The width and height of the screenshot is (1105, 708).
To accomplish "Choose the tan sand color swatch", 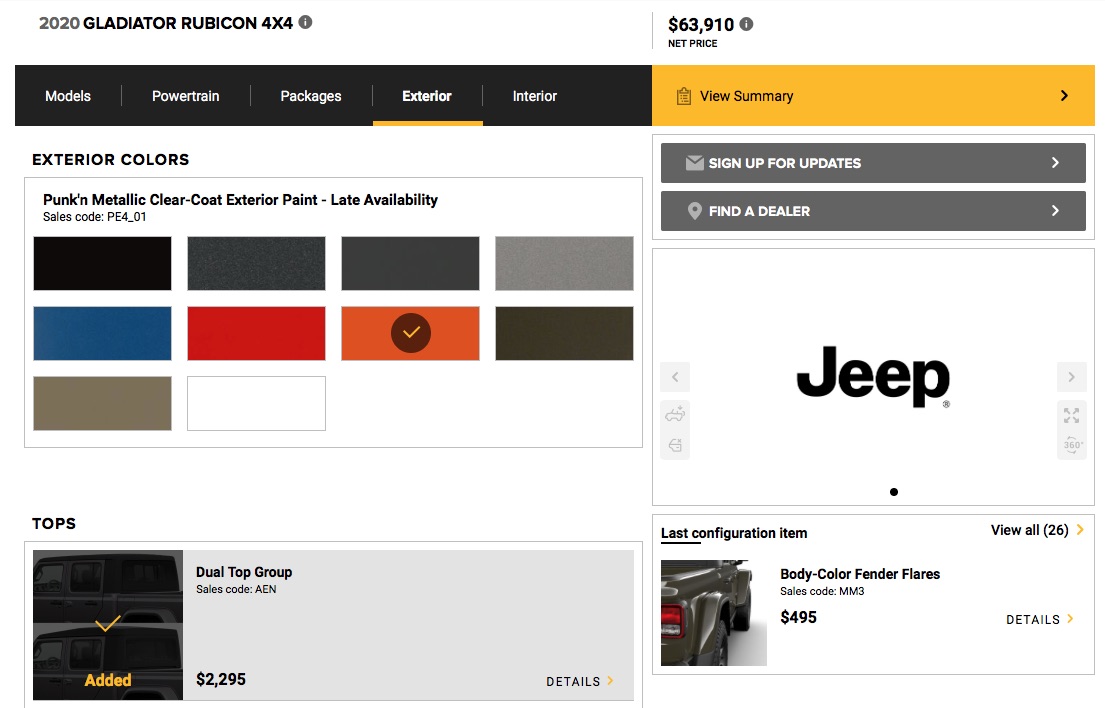I will click(102, 403).
